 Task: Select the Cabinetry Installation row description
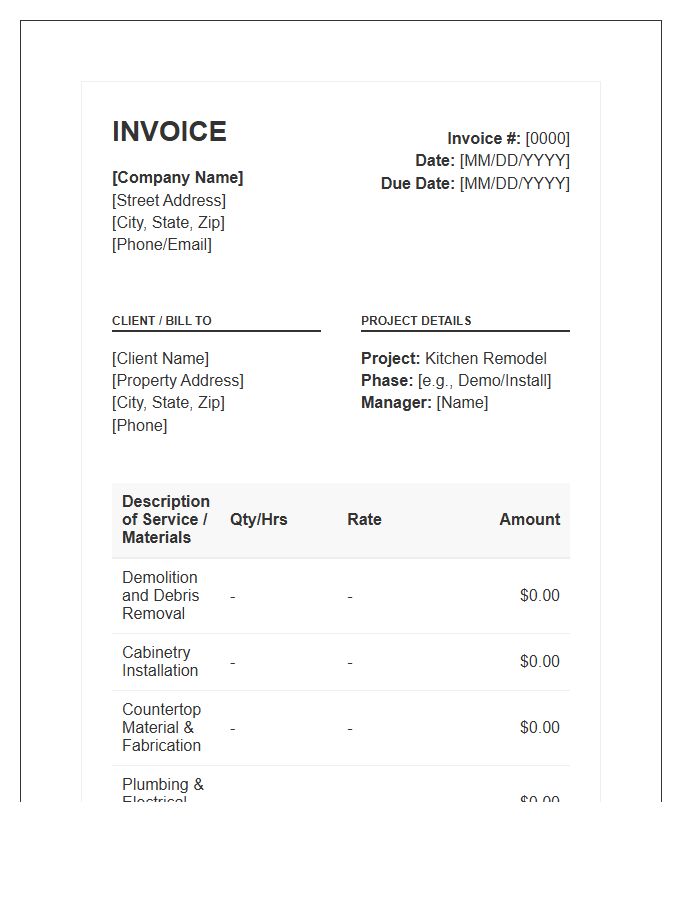coord(160,661)
